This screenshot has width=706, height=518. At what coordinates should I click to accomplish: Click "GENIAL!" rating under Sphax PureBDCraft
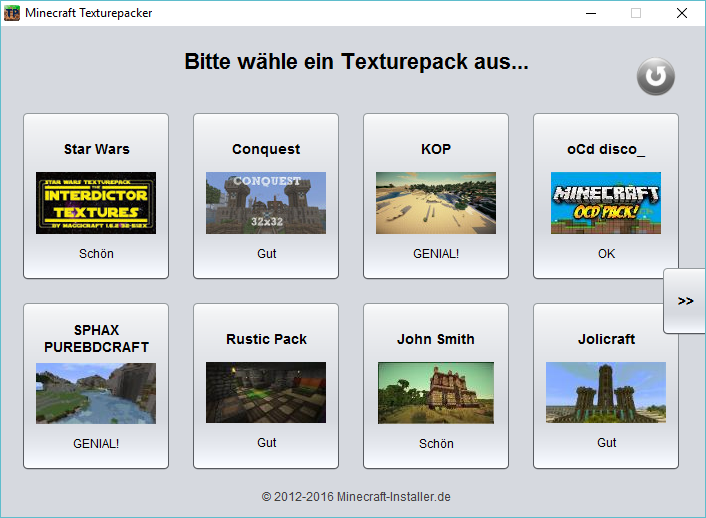[x=96, y=444]
